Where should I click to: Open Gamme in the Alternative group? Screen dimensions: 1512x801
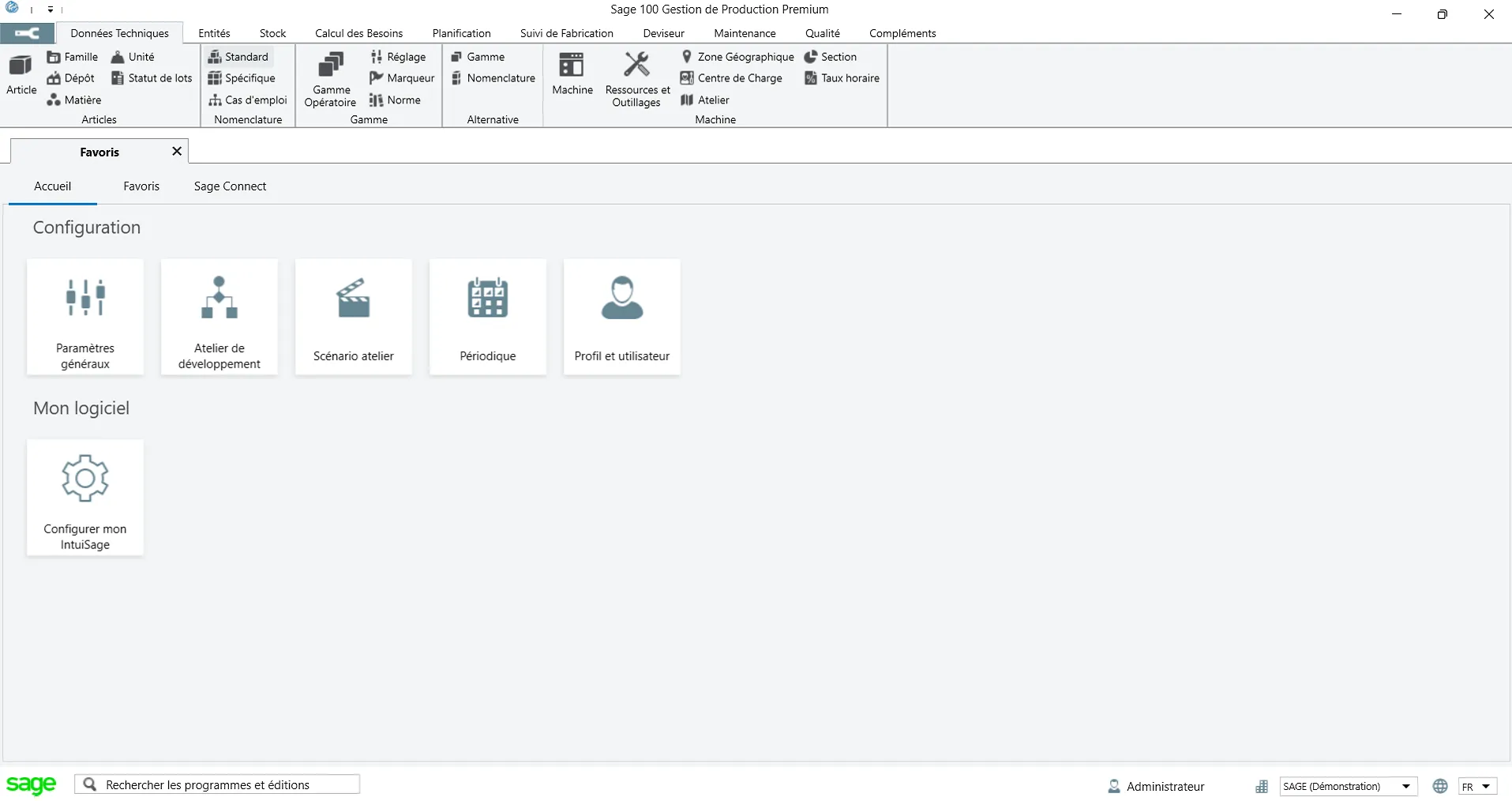(478, 57)
